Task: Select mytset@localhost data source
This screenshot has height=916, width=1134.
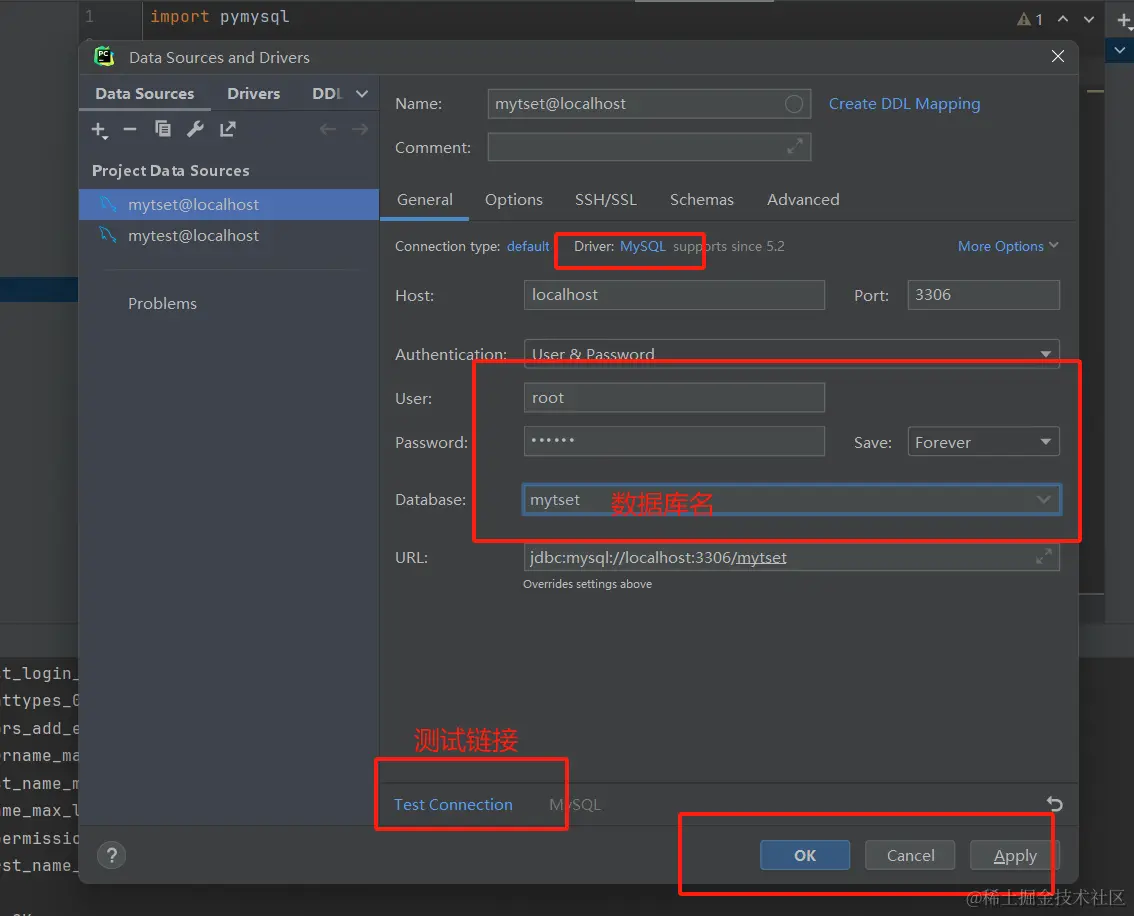Action: click(x=229, y=205)
